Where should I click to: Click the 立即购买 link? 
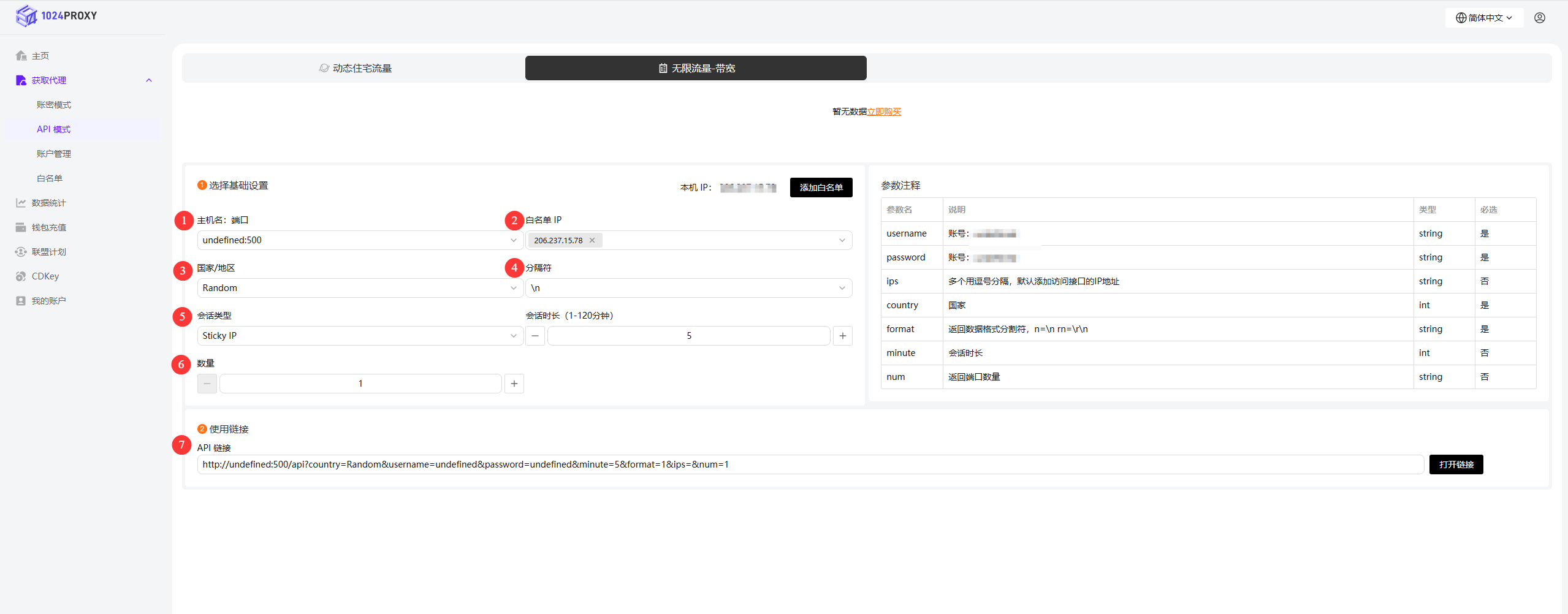884,112
